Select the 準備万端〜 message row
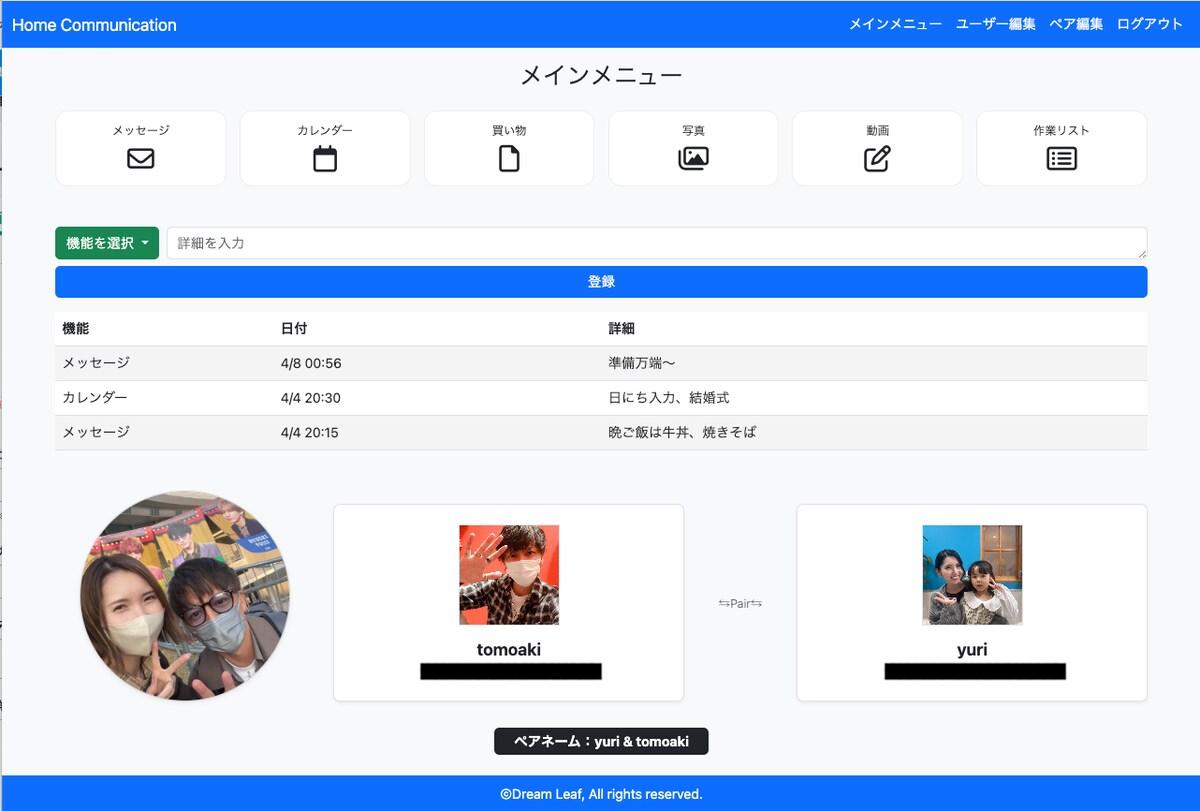 click(601, 363)
